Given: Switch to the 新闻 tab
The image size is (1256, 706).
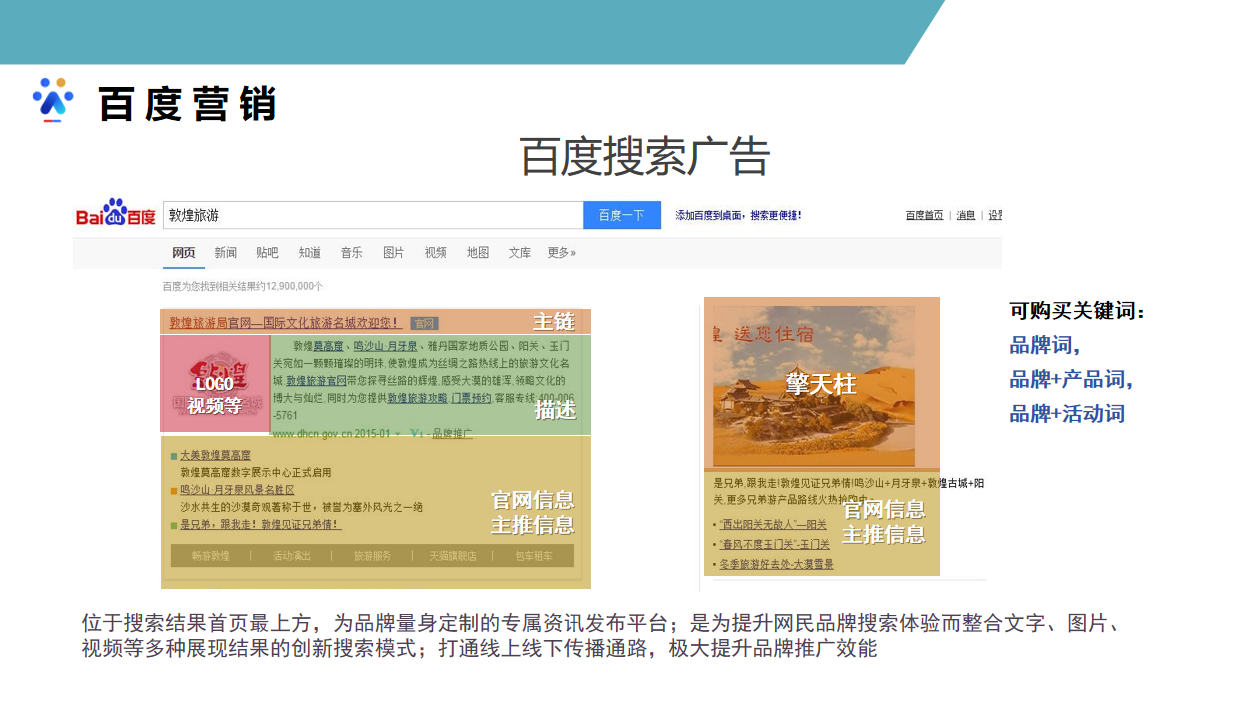Looking at the screenshot, I should [x=226, y=253].
